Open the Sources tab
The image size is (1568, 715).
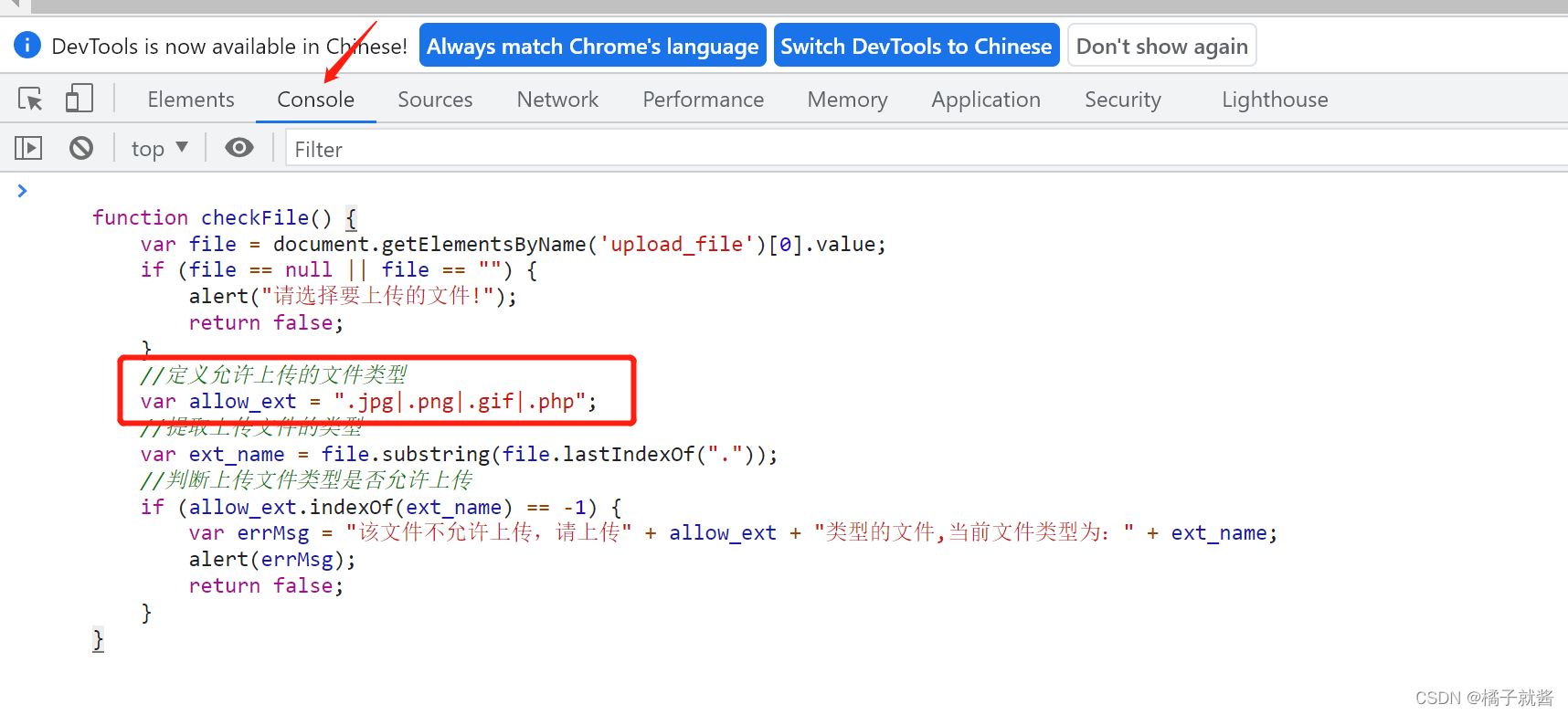(435, 99)
